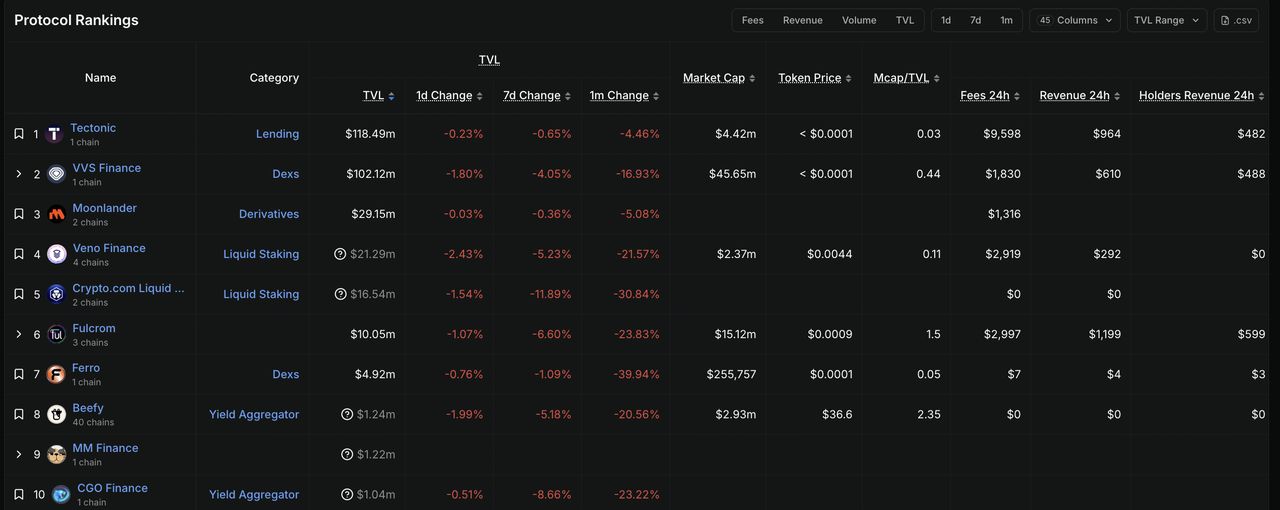The width and height of the screenshot is (1280, 510).
Task: Sort by the Market Cap column header
Action: (714, 78)
